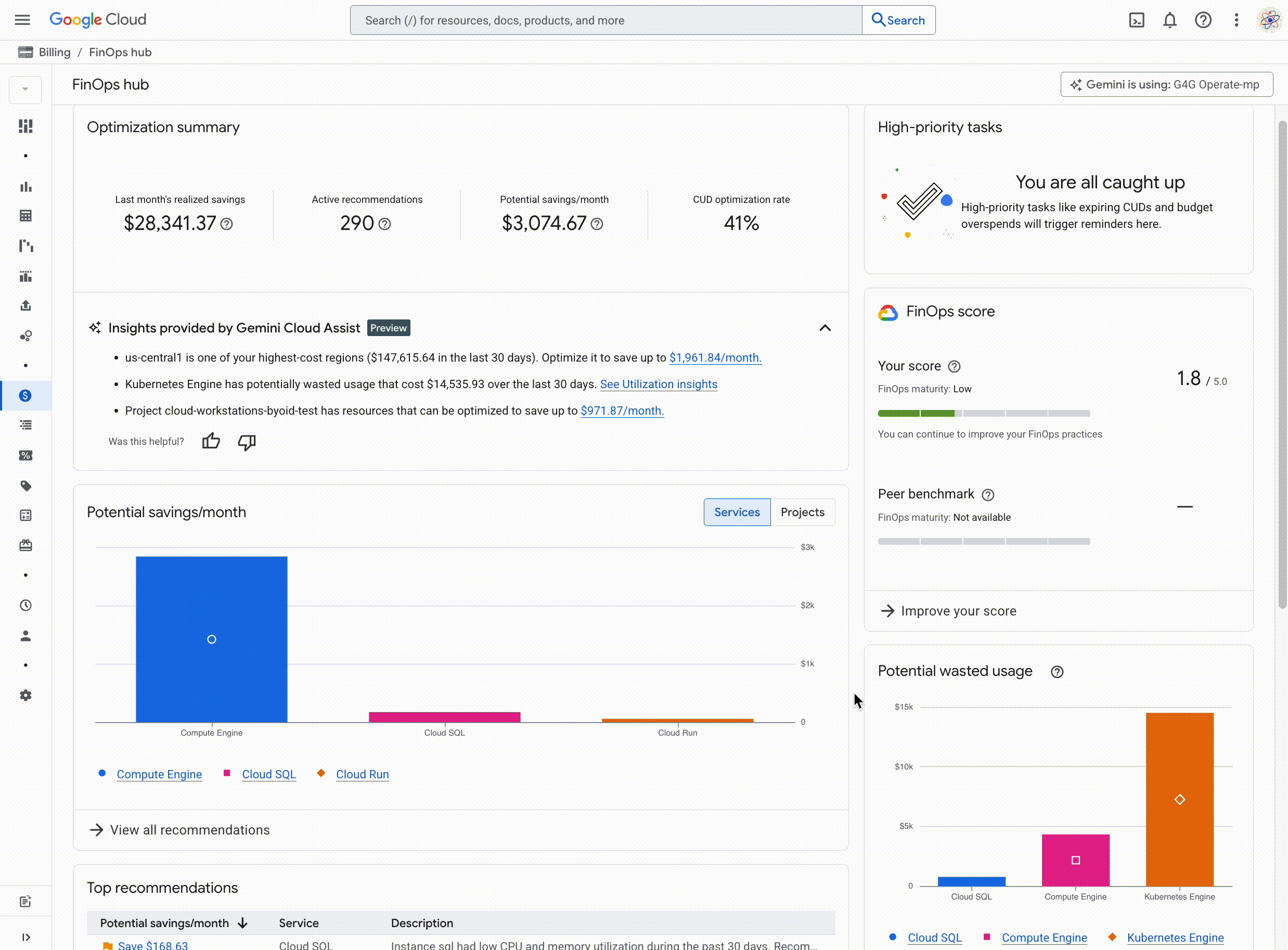This screenshot has width=1288, height=950.
Task: Open Cloud SQL link in savings legend
Action: point(269,775)
